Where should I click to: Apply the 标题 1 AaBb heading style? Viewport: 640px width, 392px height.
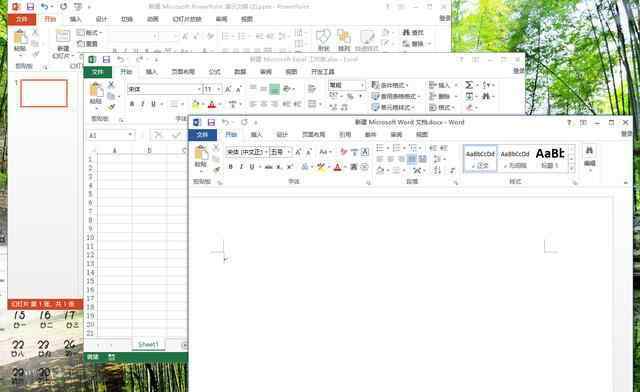[550, 158]
